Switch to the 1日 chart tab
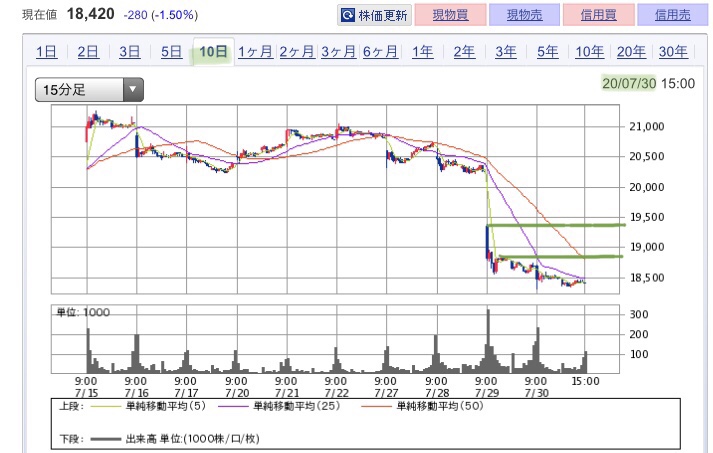Screen dimensions: 713x453 pos(46,52)
